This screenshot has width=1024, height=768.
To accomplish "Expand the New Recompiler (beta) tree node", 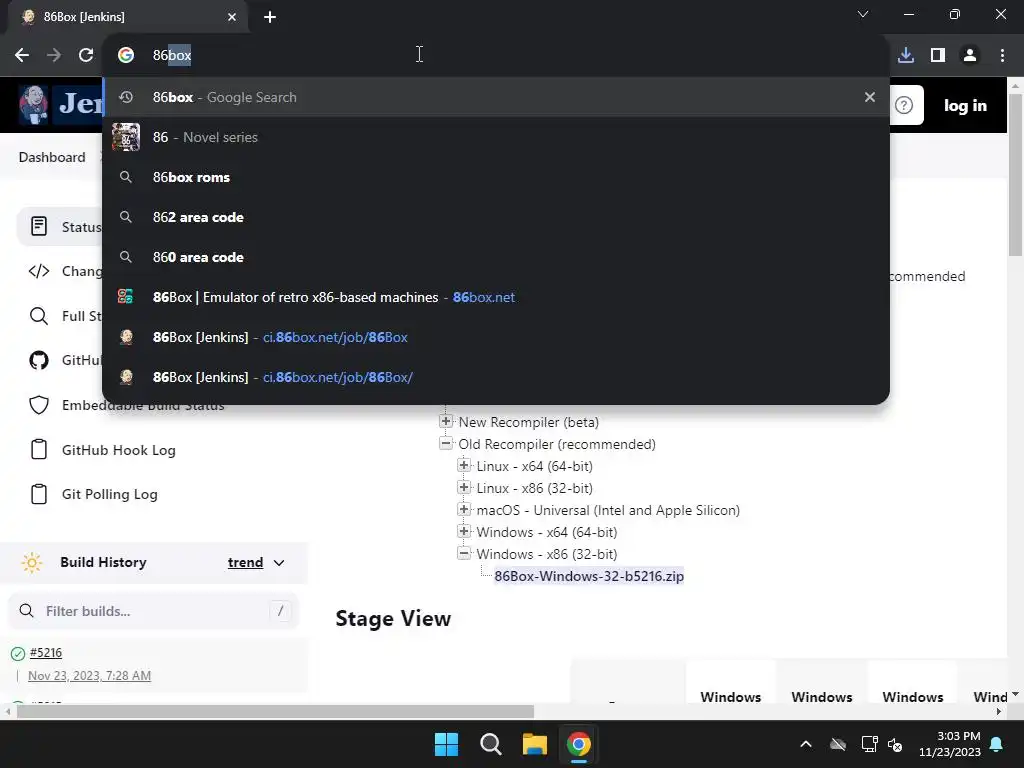I will tap(446, 421).
